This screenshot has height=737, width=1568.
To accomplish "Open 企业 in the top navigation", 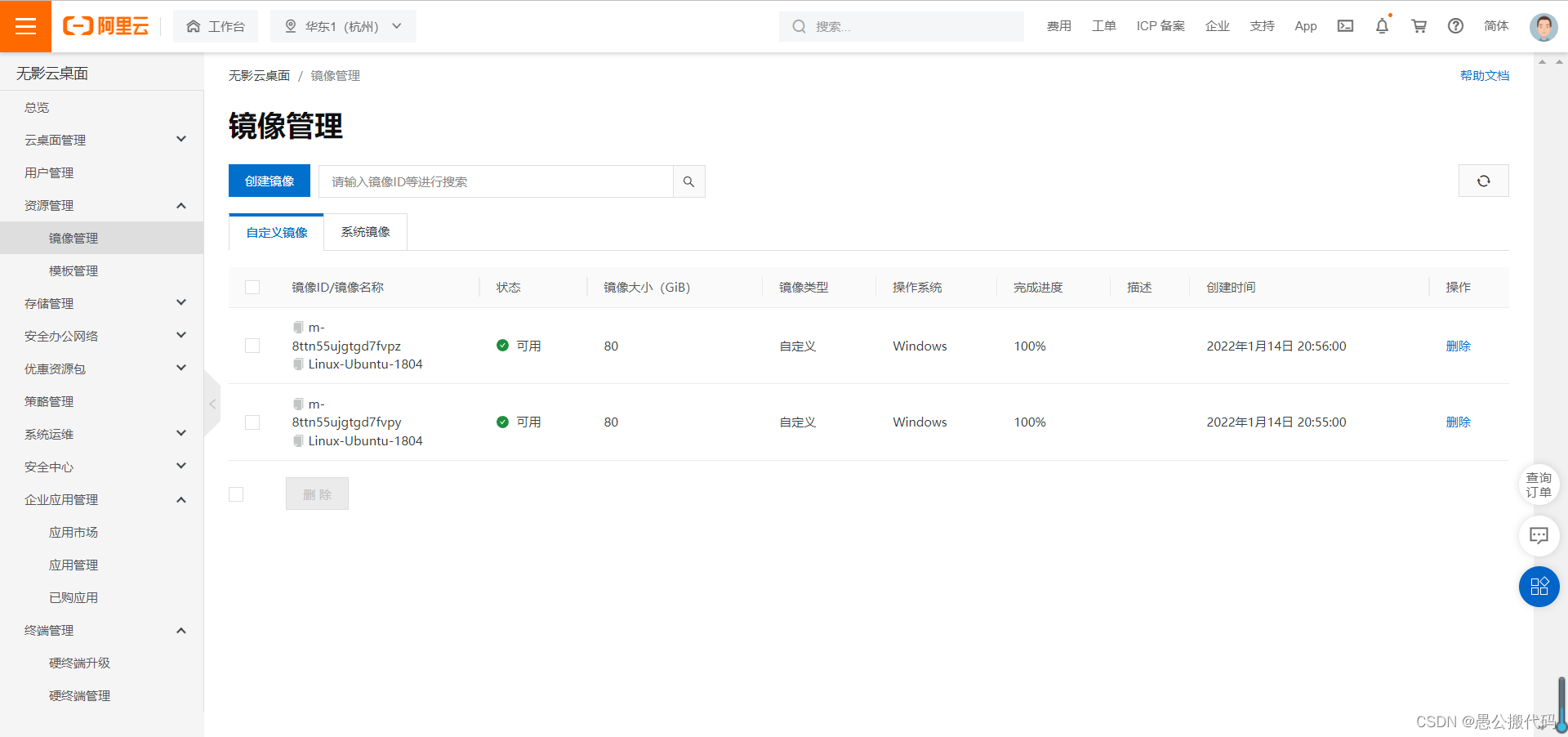I will pos(1217,26).
